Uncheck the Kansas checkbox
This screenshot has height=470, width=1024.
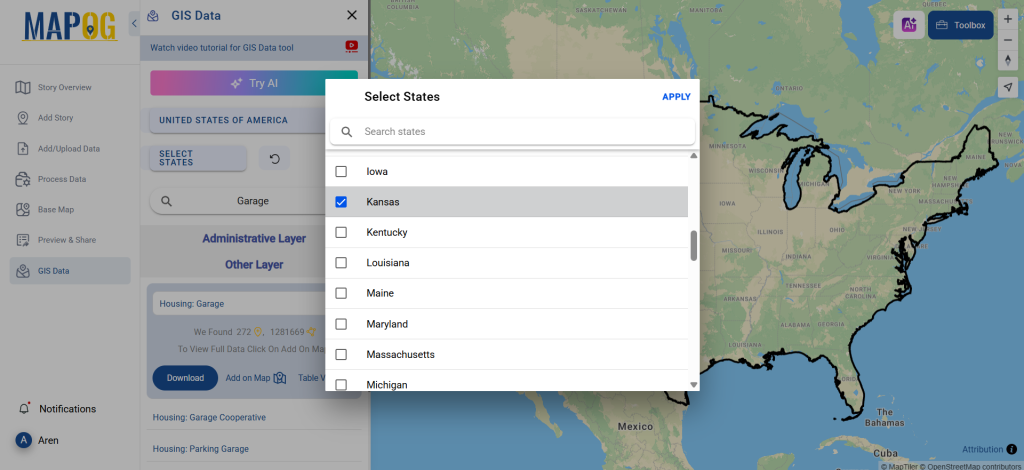[341, 202]
